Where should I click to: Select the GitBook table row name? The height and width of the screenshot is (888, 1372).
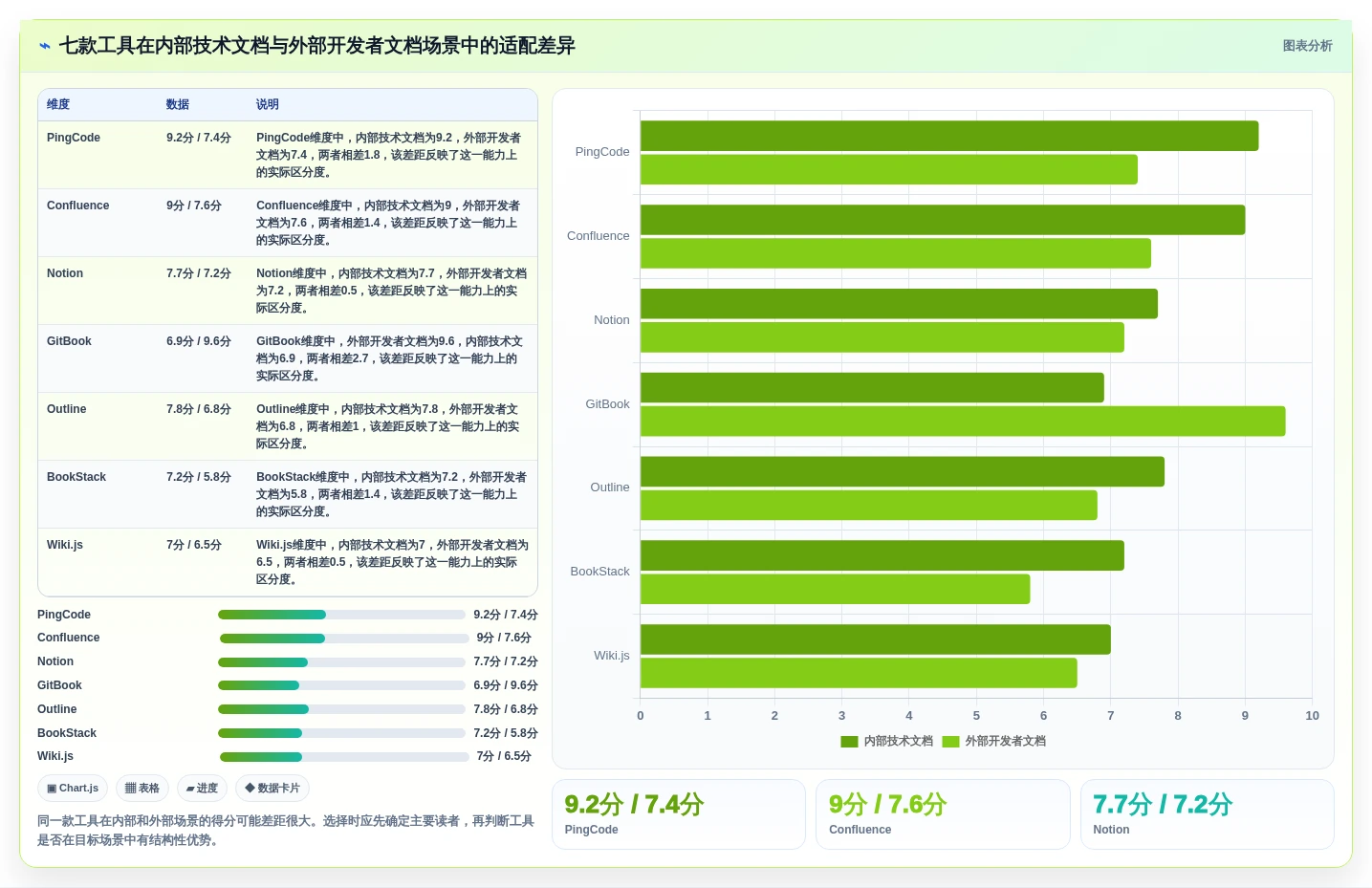69,341
